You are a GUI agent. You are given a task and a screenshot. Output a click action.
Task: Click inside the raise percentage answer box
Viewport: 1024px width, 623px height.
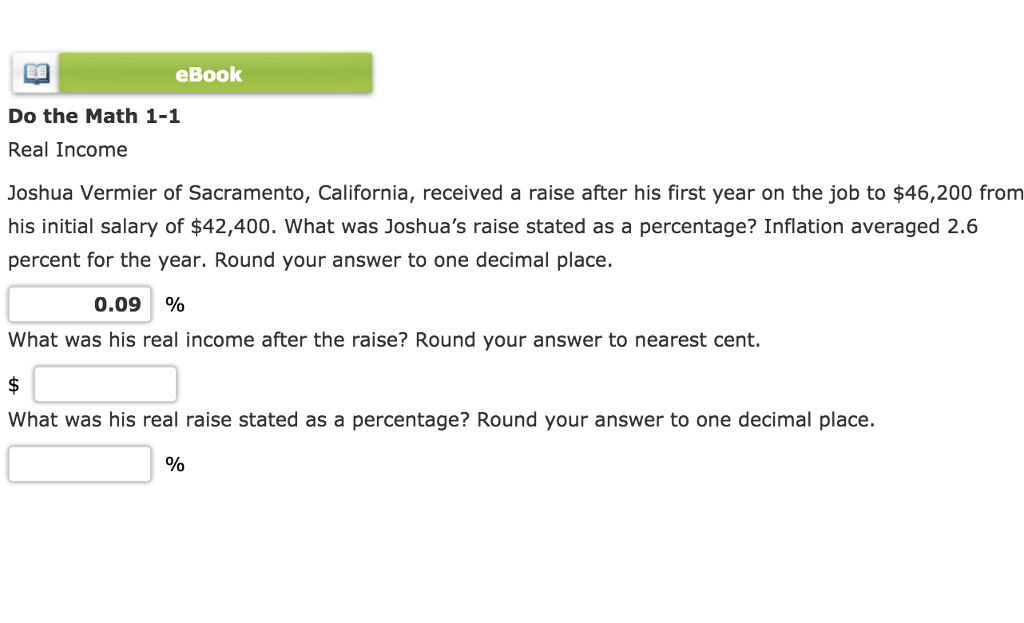click(79, 304)
